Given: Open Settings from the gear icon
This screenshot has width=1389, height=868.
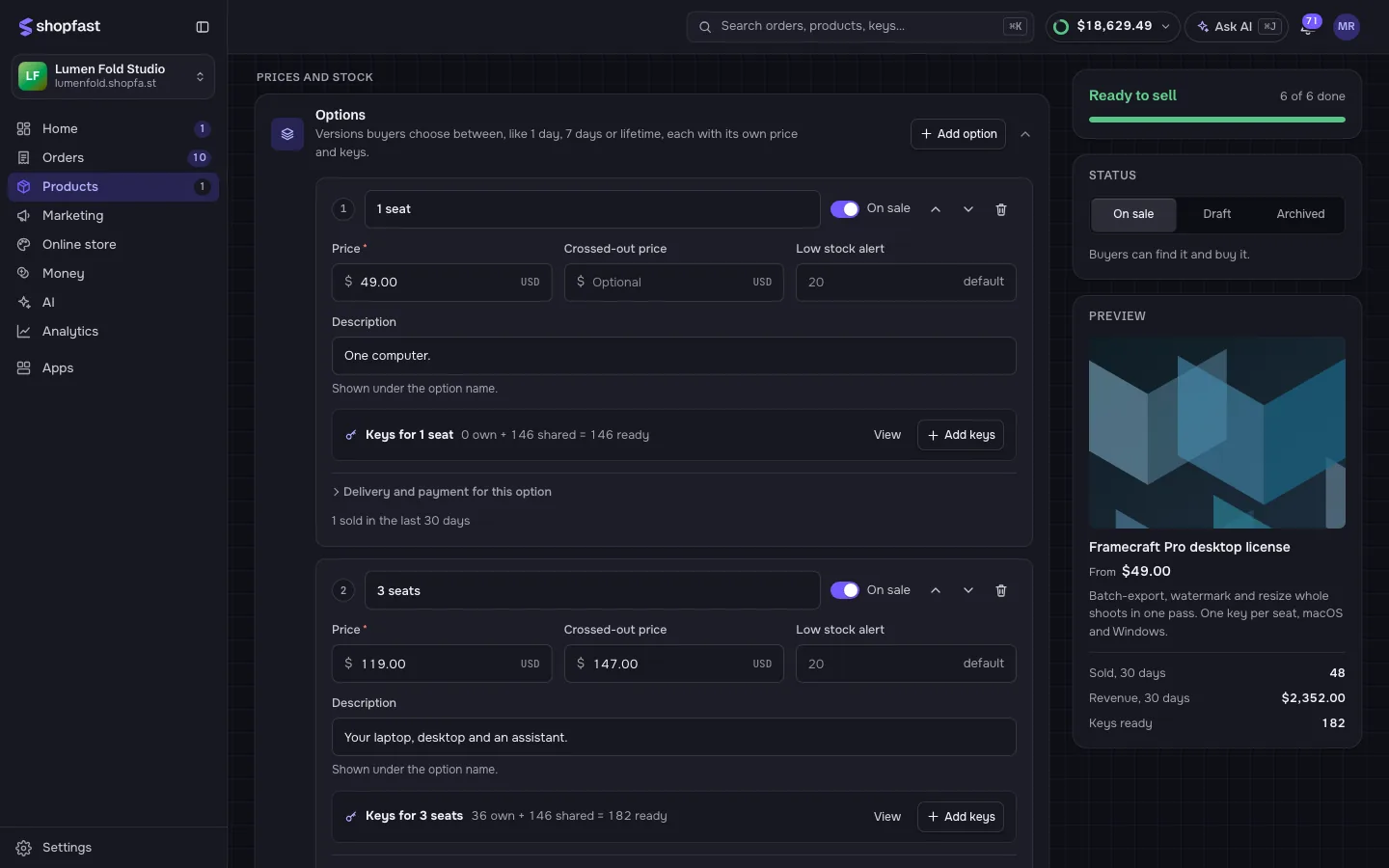Looking at the screenshot, I should pyautogui.click(x=24, y=848).
